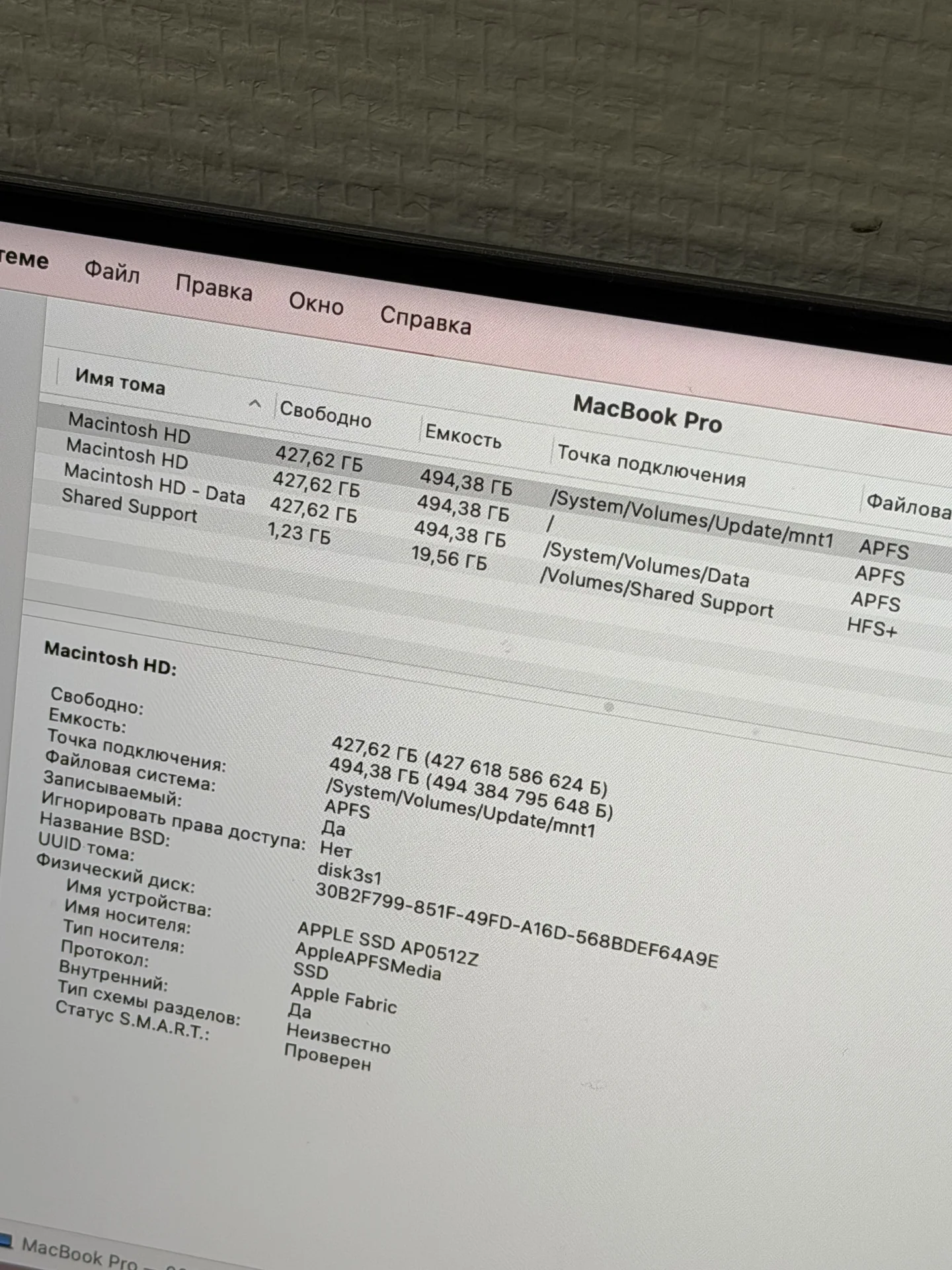Image resolution: width=952 pixels, height=1270 pixels.
Task: Click the Физический диск label
Action: [115, 872]
